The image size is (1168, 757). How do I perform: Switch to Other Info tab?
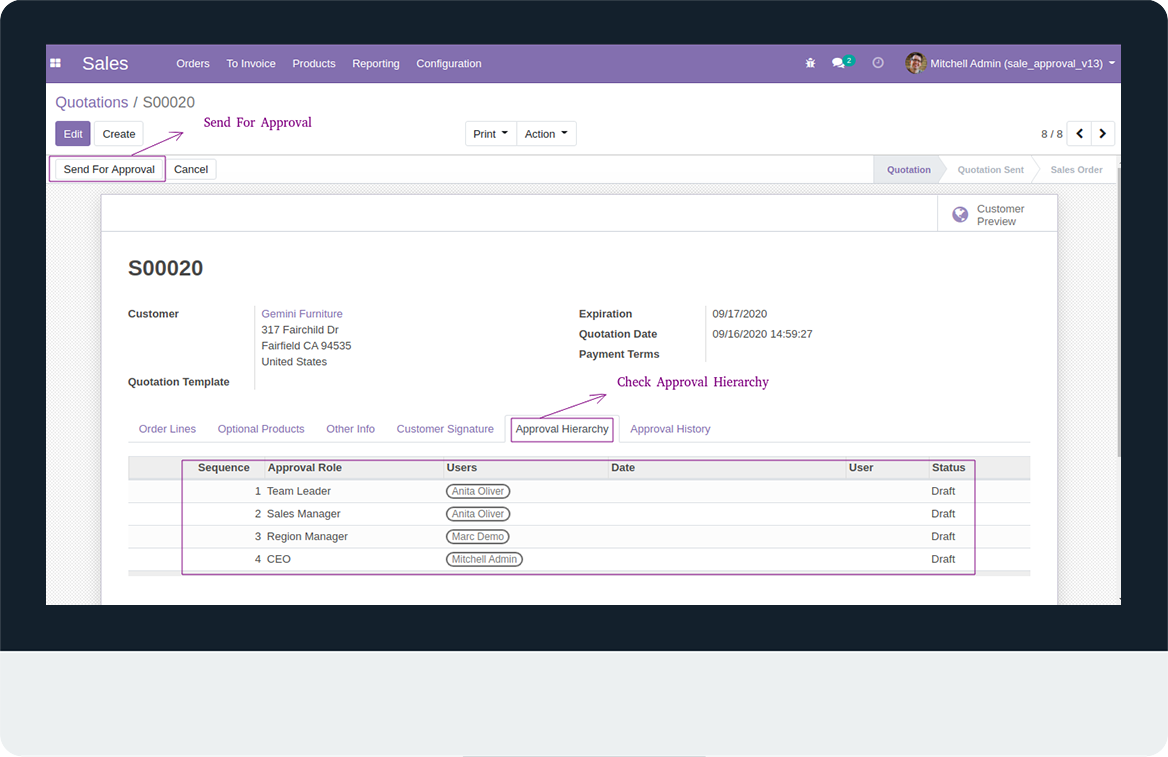350,429
